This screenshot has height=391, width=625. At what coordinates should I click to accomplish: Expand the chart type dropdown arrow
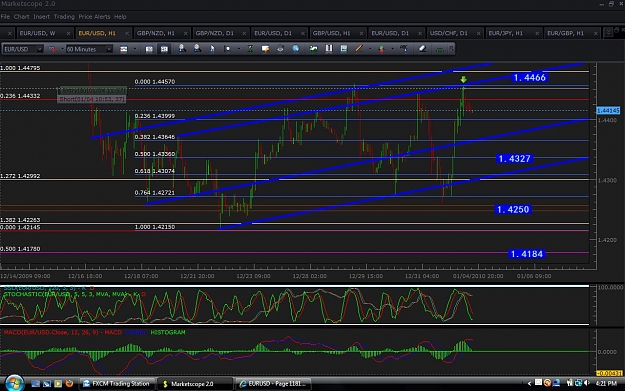point(134,49)
